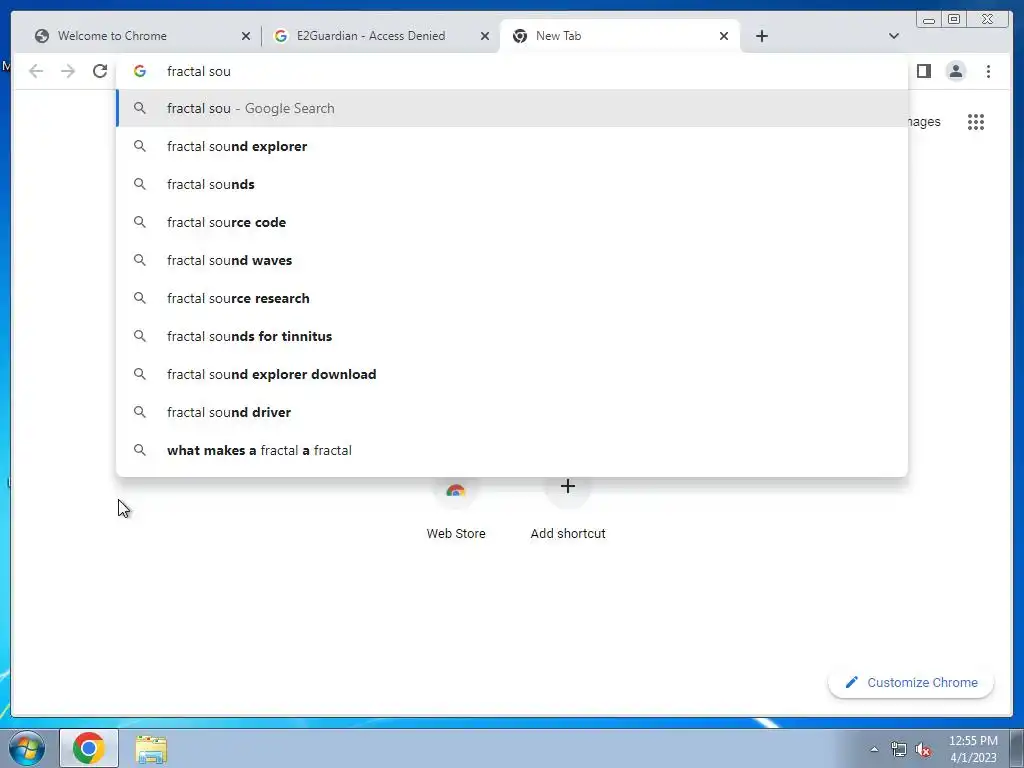The height and width of the screenshot is (768, 1024).
Task: Open the taskbar clock and date
Action: 973,749
